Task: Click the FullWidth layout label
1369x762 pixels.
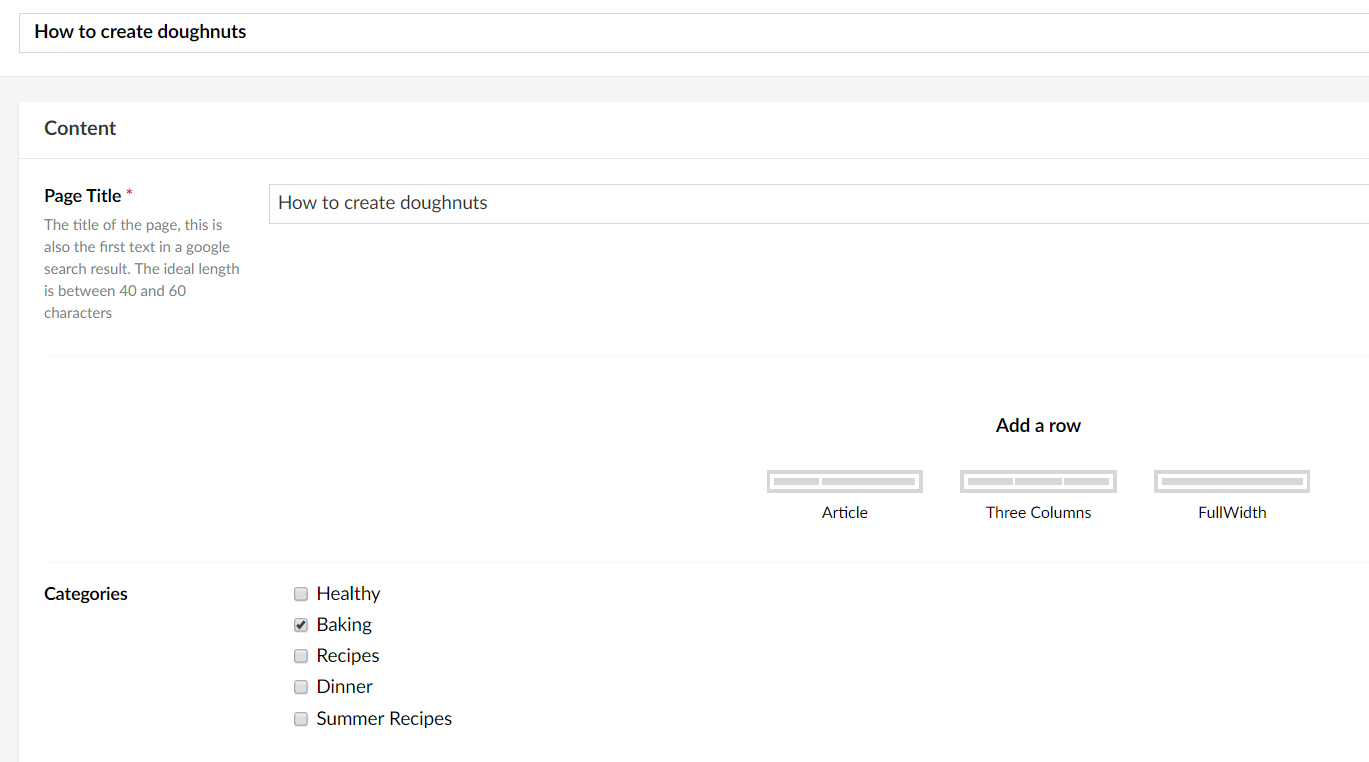Action: tap(1232, 512)
